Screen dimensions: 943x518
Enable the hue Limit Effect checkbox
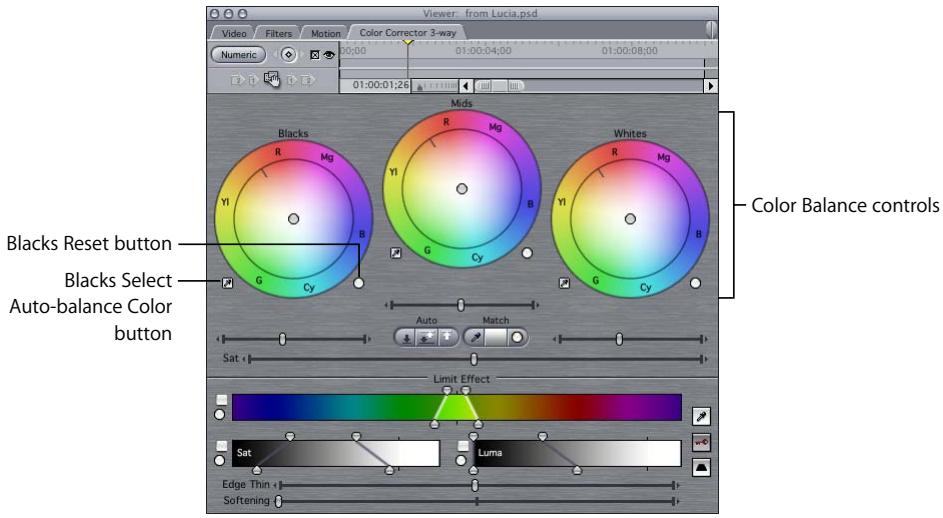(x=222, y=400)
